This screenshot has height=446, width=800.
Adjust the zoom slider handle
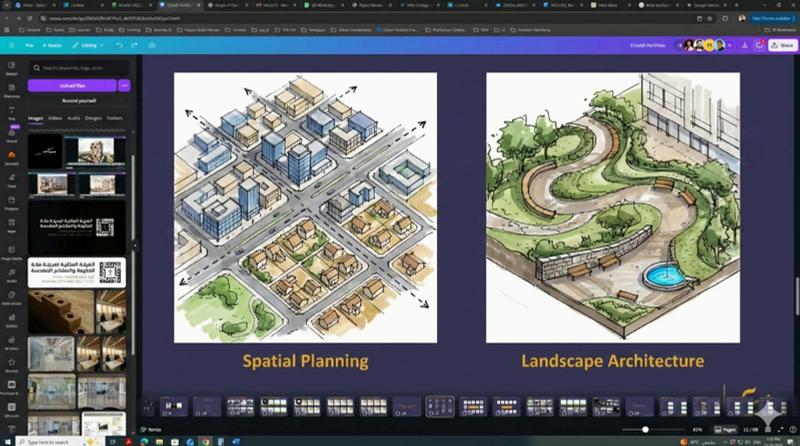tap(645, 430)
